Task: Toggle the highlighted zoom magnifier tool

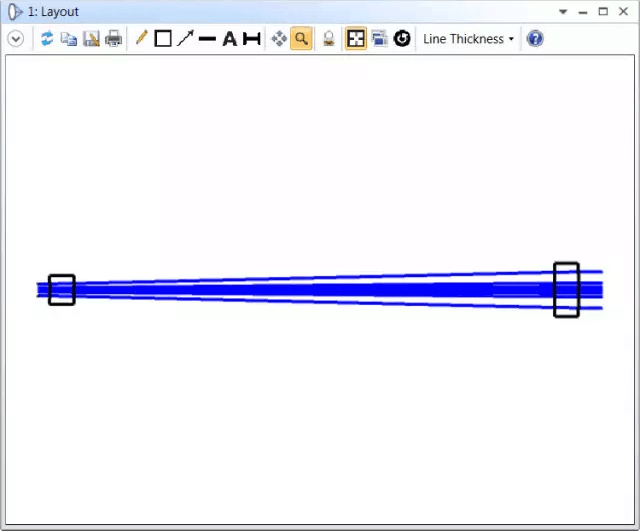Action: coord(301,39)
